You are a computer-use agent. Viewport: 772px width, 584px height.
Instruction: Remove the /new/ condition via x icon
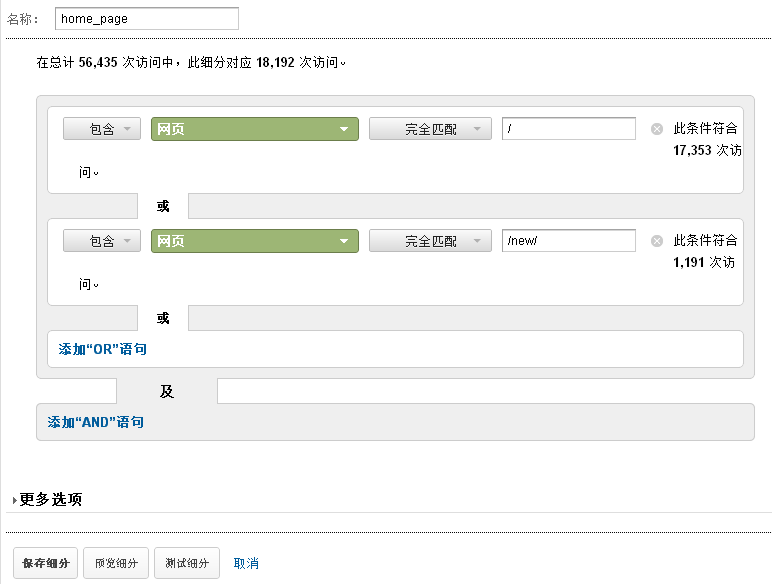(657, 241)
